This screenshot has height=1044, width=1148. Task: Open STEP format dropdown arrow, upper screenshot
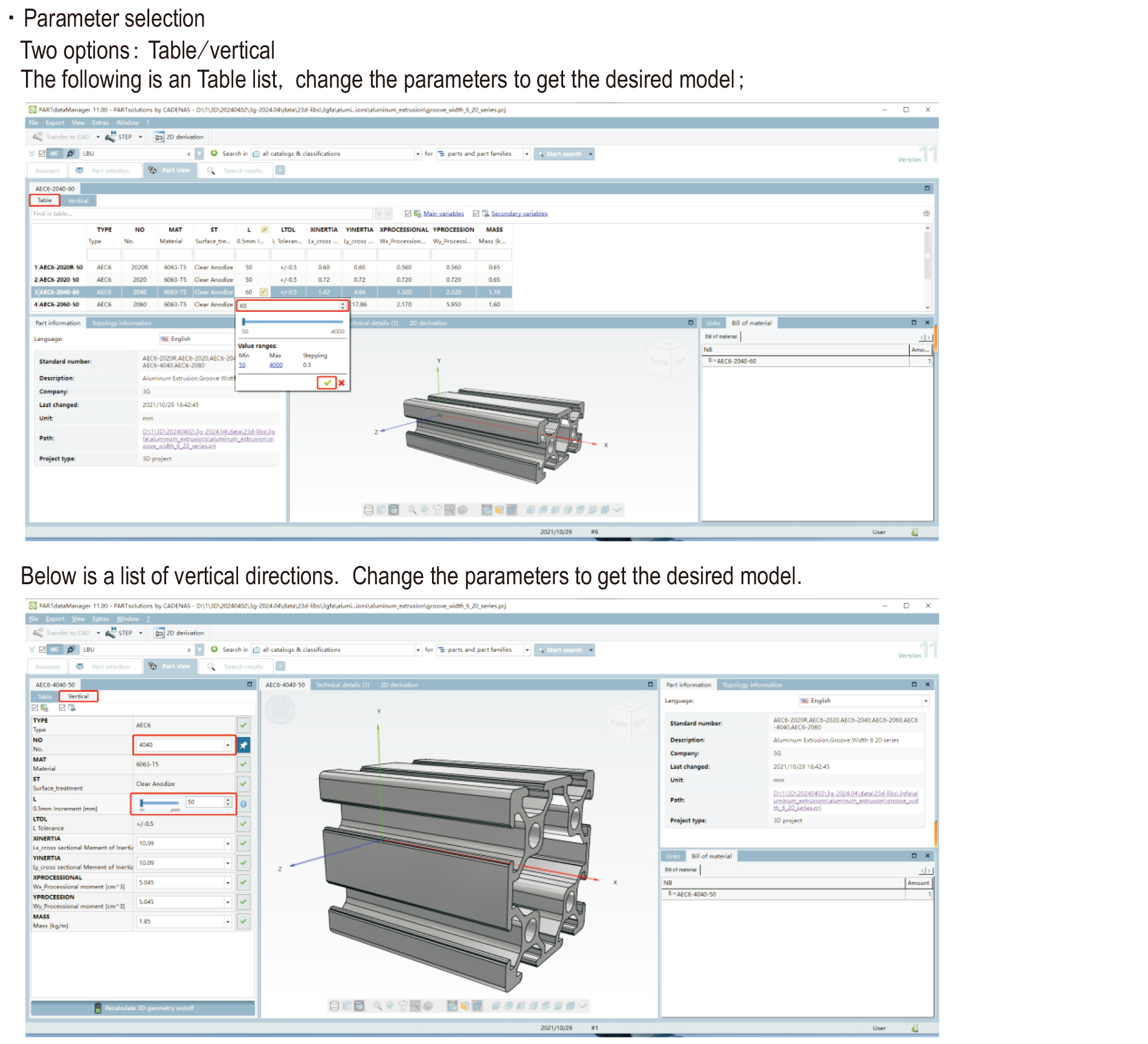tap(140, 137)
